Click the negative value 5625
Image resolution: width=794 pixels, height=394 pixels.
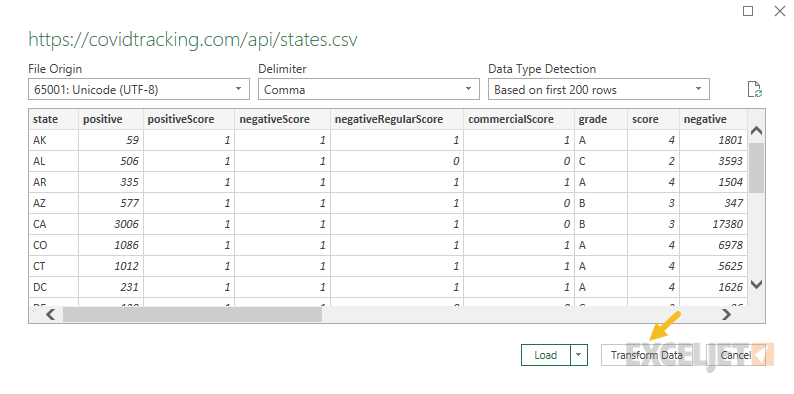[713, 266]
